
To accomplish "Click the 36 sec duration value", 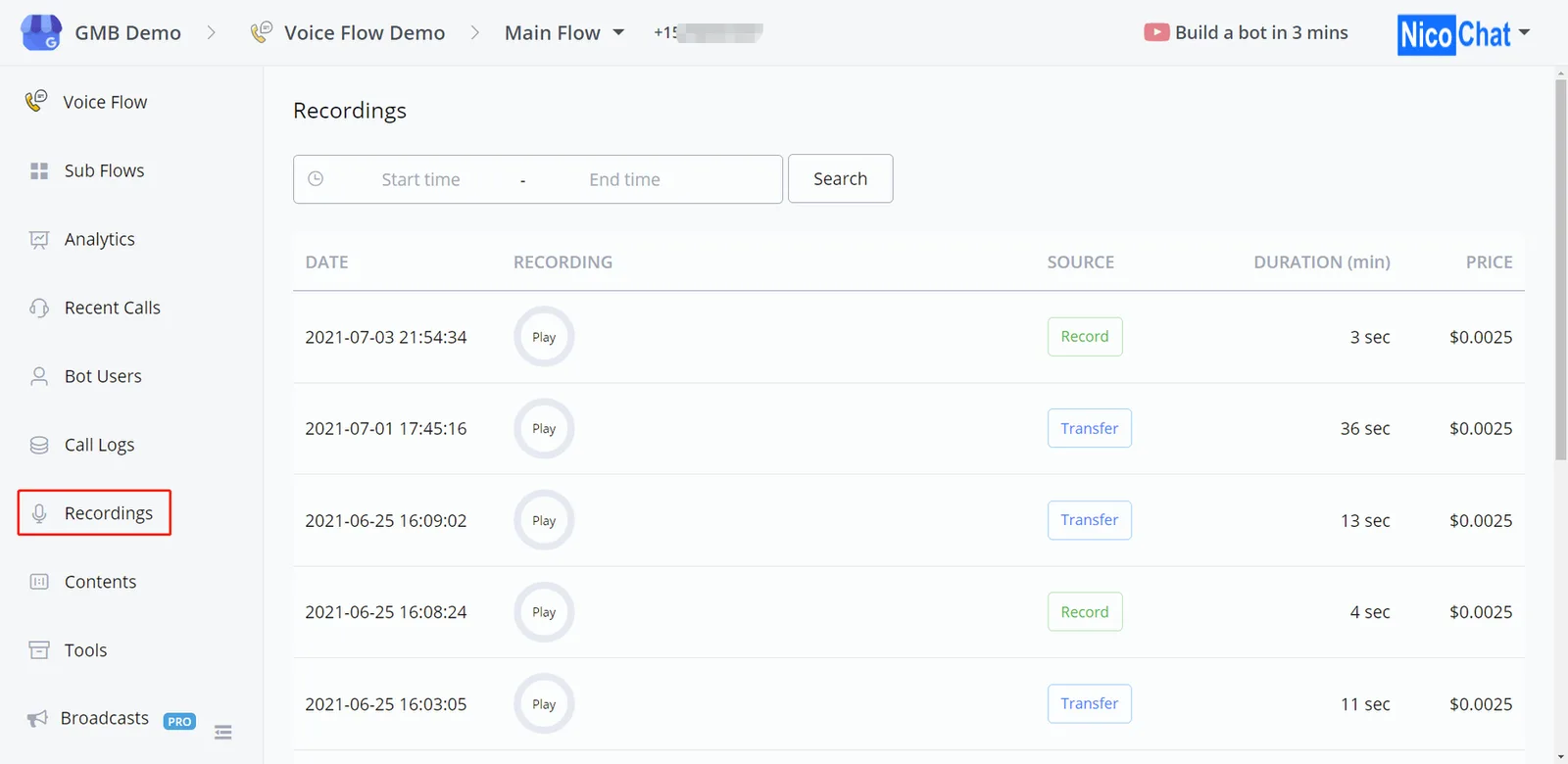I will [x=1365, y=428].
